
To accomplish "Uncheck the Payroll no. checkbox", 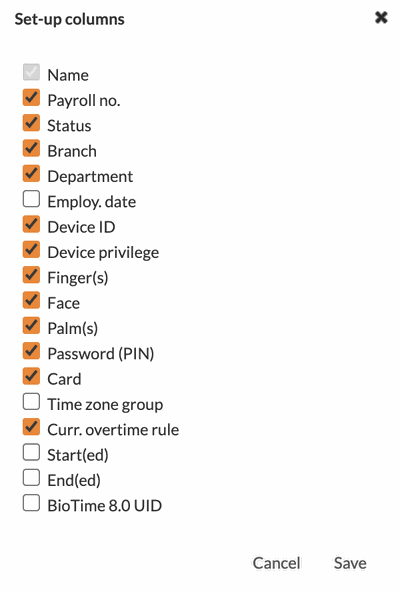I will point(31,97).
